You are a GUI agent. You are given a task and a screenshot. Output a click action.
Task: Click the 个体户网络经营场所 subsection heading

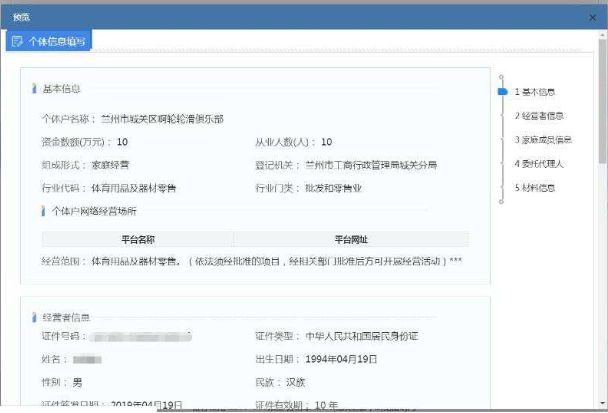tap(94, 211)
